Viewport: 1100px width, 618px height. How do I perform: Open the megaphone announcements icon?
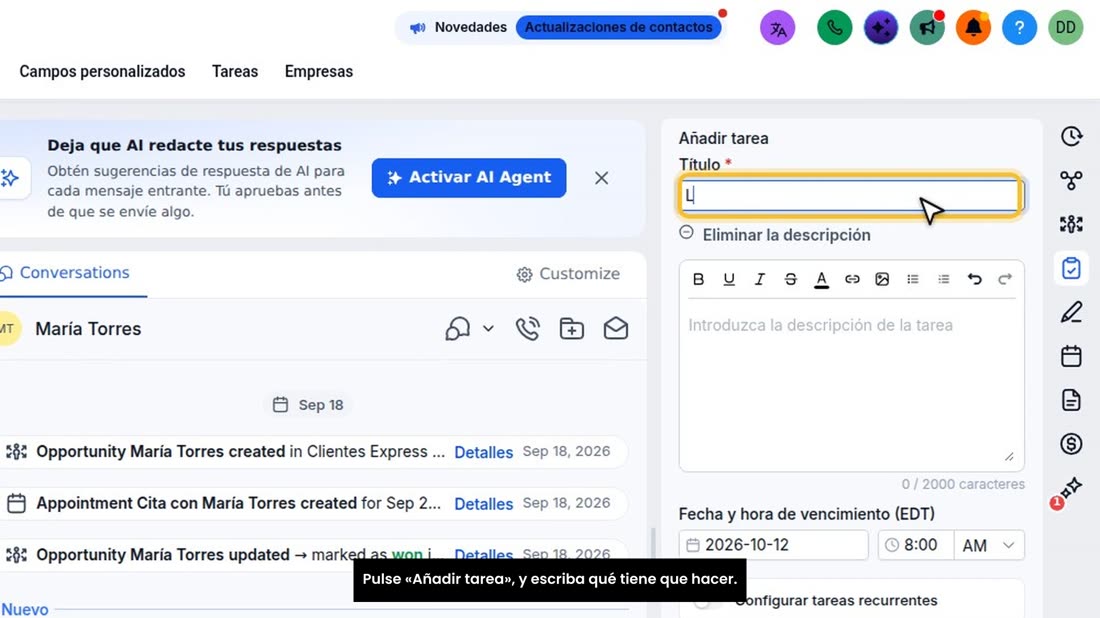pos(927,28)
